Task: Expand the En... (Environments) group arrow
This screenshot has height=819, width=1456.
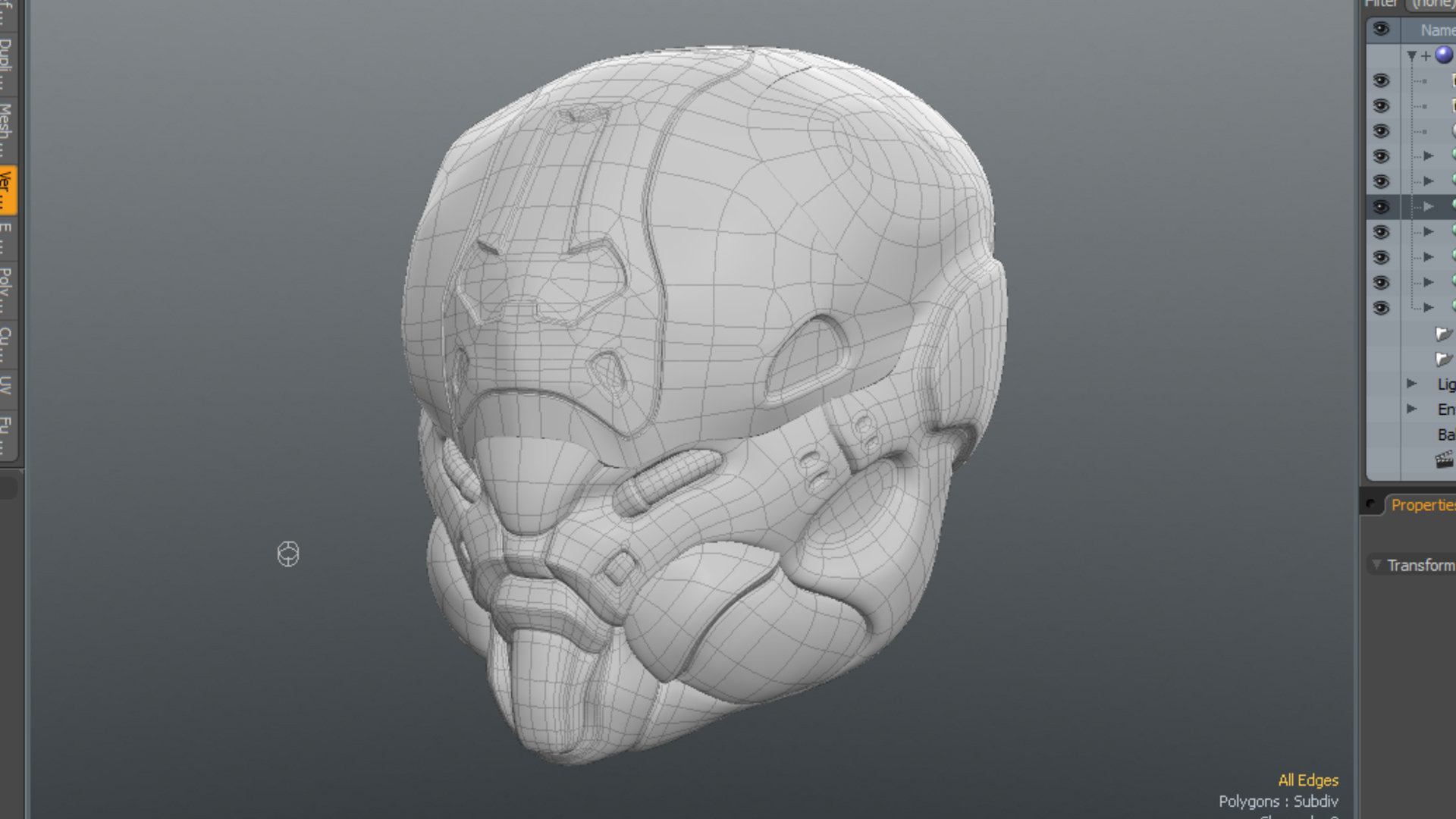Action: 1411,409
